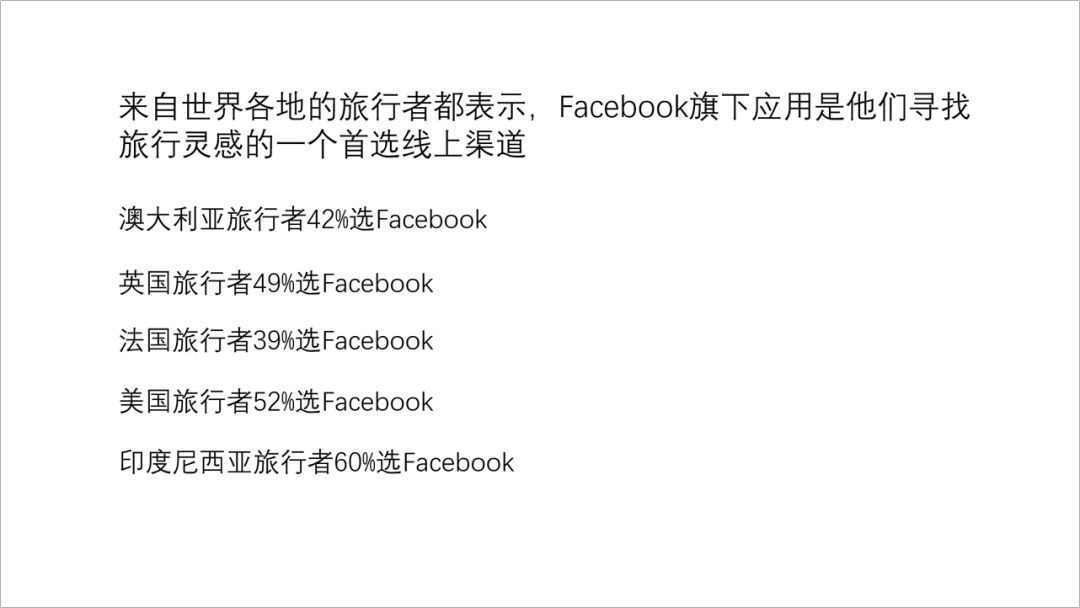
Task: Click the 39% figure in the France line
Action: pyautogui.click(x=273, y=342)
